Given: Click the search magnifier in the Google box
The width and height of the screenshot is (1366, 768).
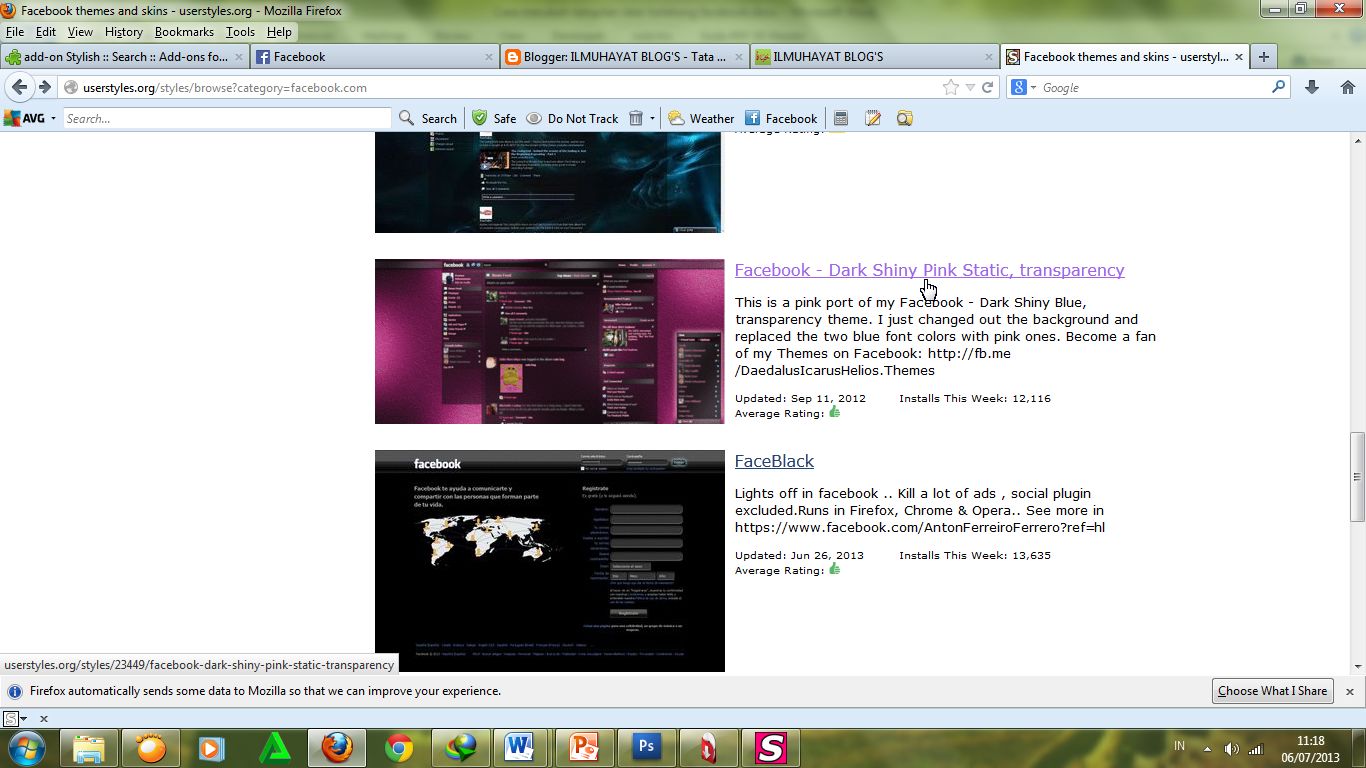Looking at the screenshot, I should click(1278, 87).
